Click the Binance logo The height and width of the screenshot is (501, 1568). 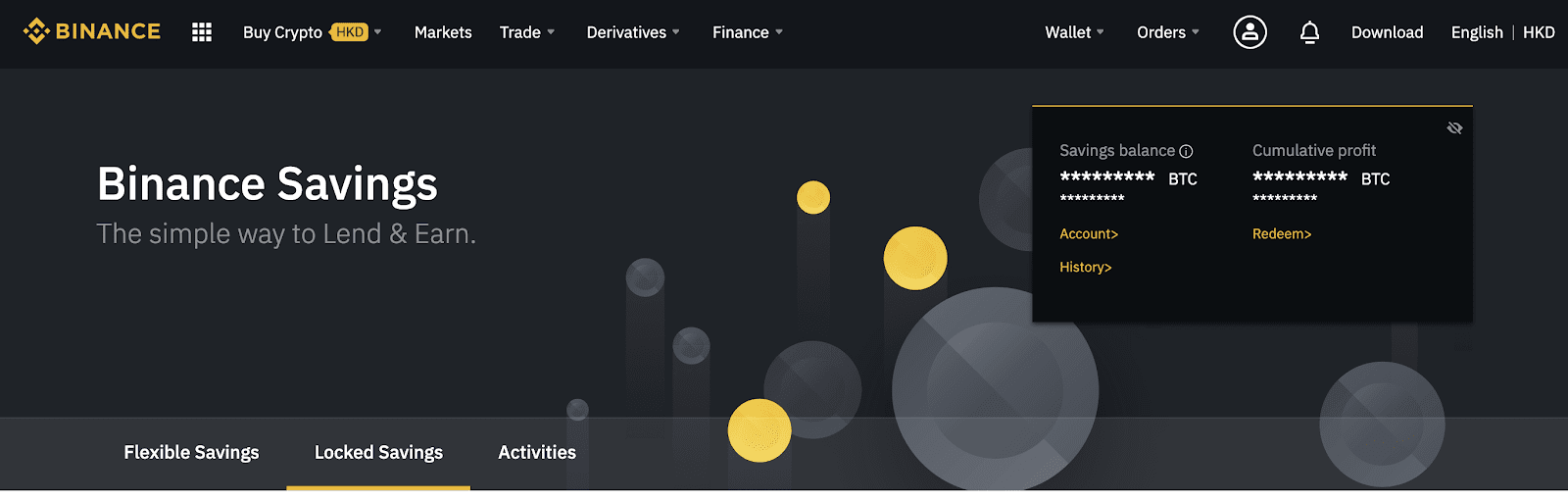tap(92, 31)
